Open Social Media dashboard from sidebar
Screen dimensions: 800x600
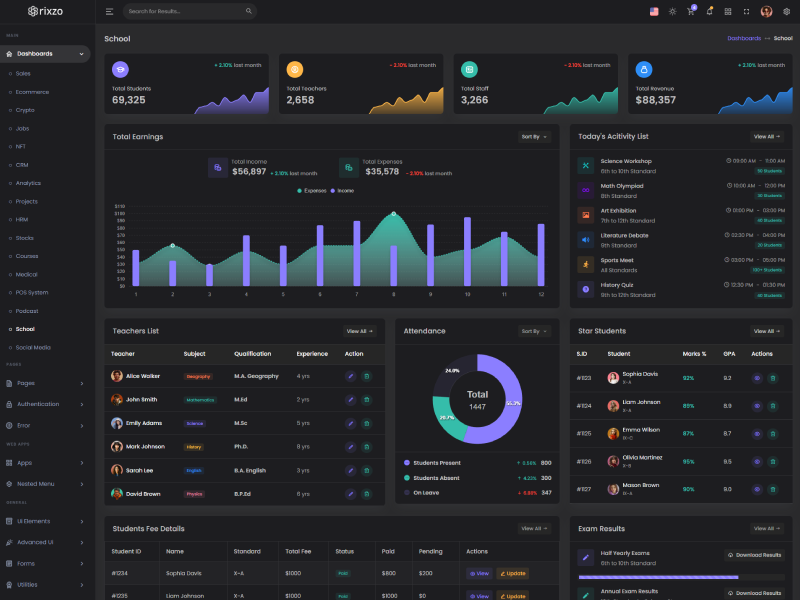33,347
